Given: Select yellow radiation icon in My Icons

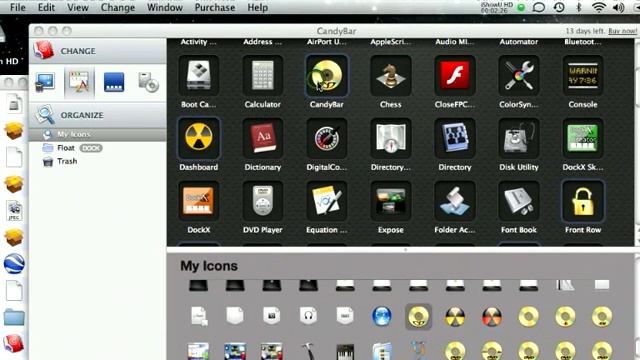Looking at the screenshot, I should pyautogui.click(x=455, y=316).
